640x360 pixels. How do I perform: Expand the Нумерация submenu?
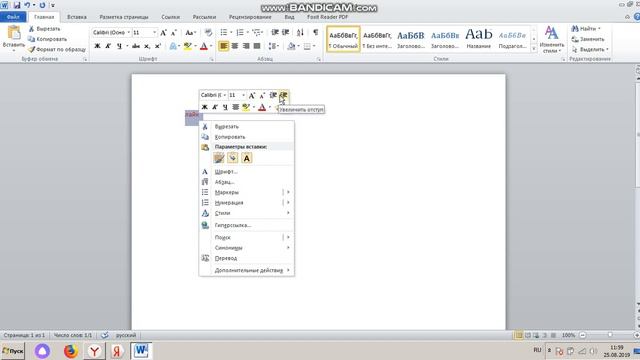click(x=247, y=203)
